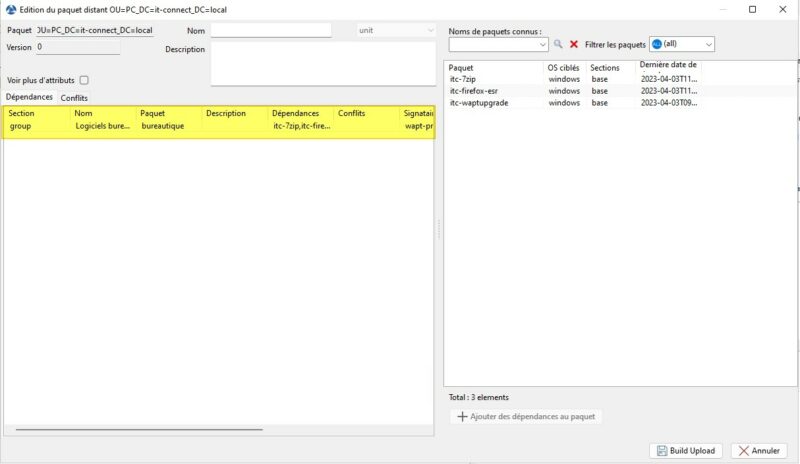The image size is (800, 464).
Task: Click the Annuler button
Action: tap(760, 451)
